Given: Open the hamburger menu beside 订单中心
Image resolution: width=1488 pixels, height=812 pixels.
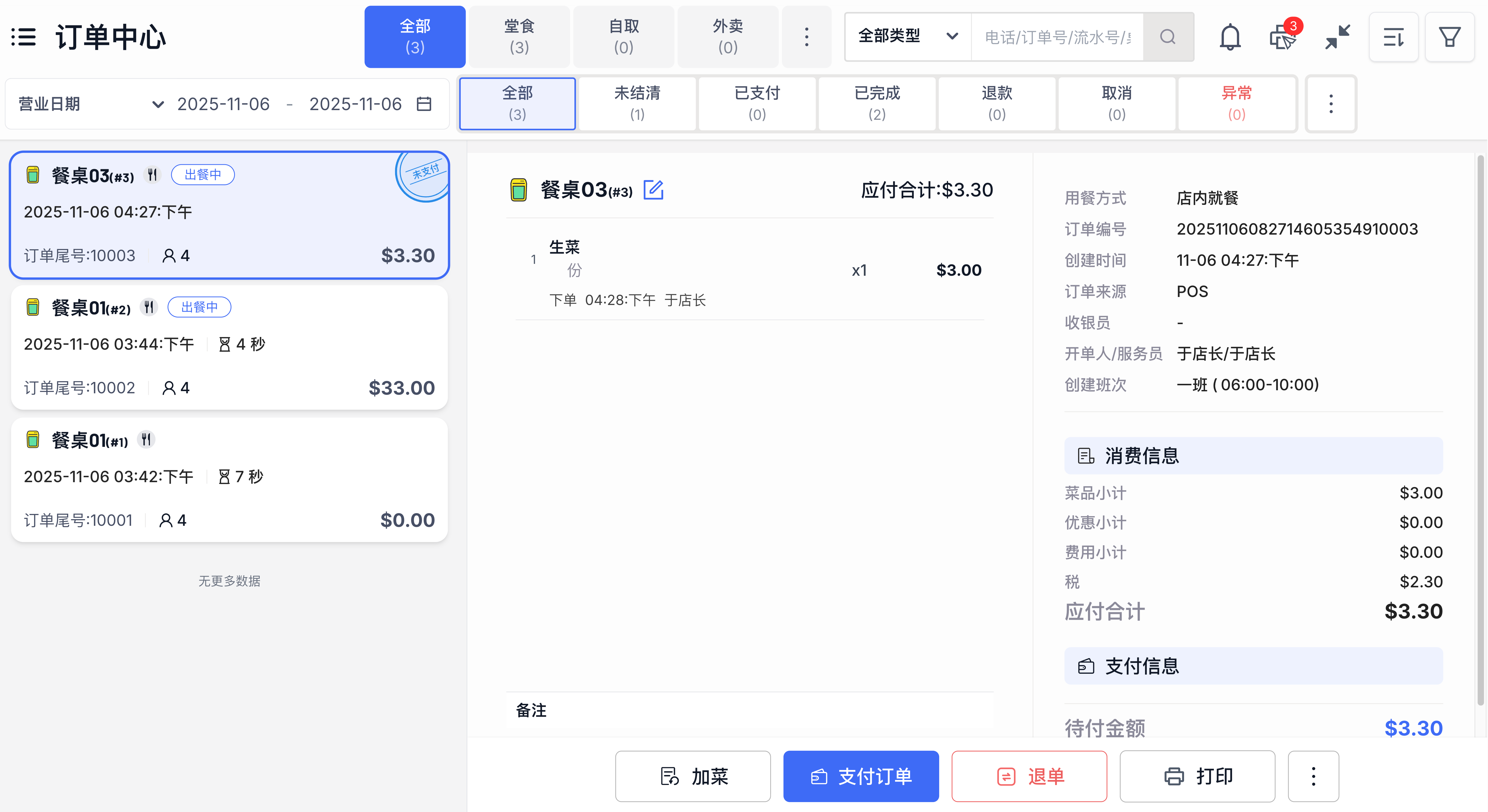Looking at the screenshot, I should click(24, 37).
